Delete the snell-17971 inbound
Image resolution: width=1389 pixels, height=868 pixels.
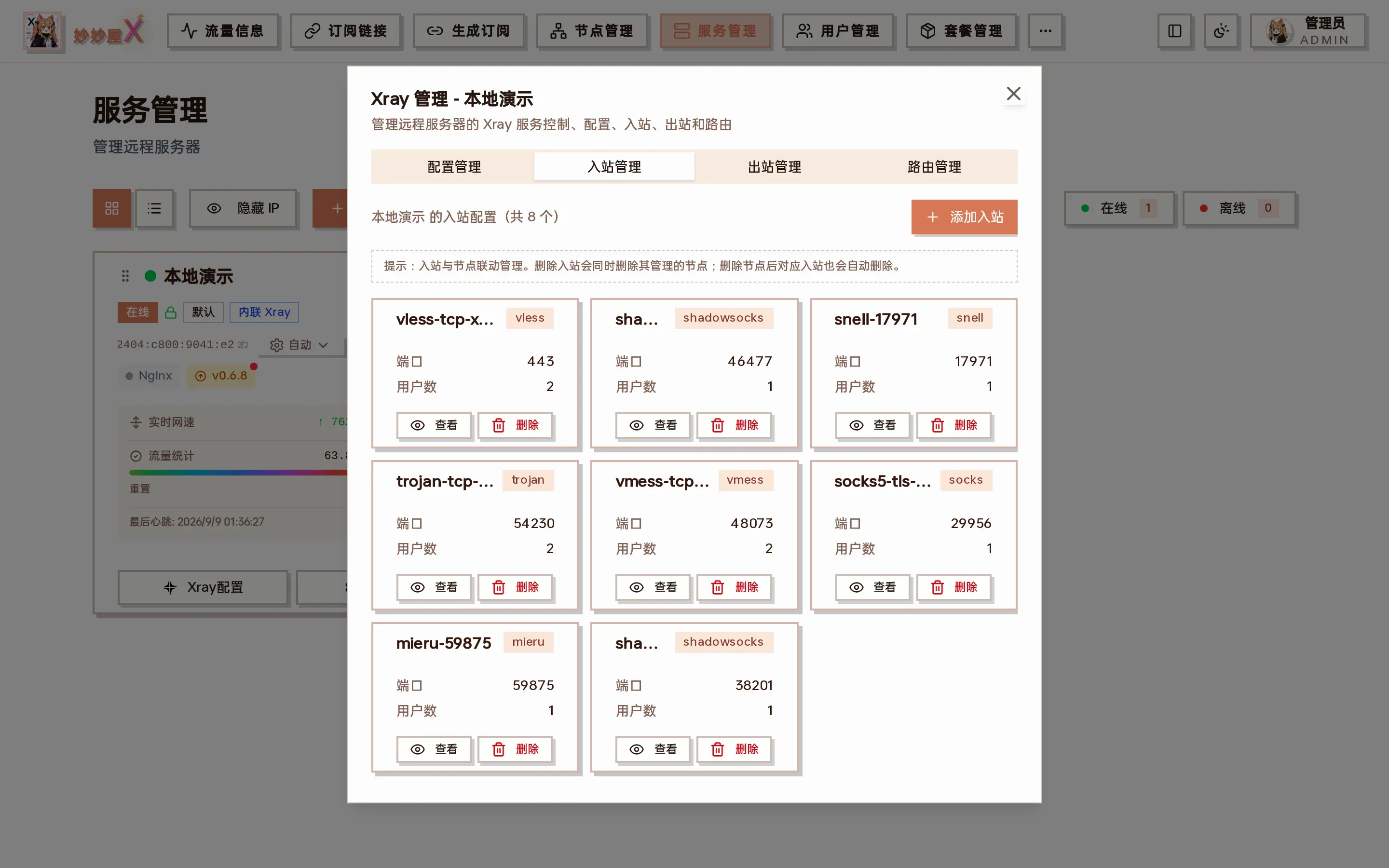954,425
